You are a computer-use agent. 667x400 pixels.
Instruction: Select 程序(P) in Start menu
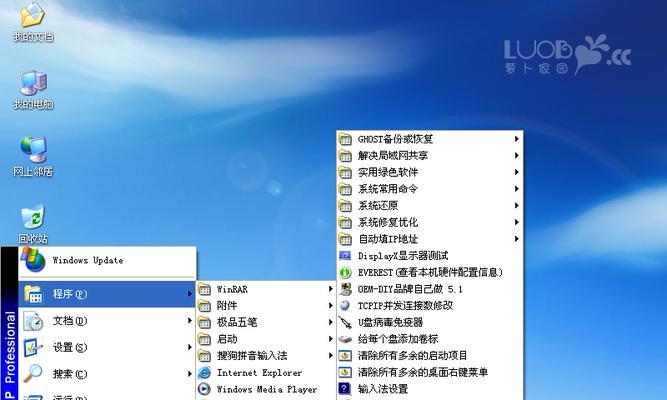pos(107,294)
